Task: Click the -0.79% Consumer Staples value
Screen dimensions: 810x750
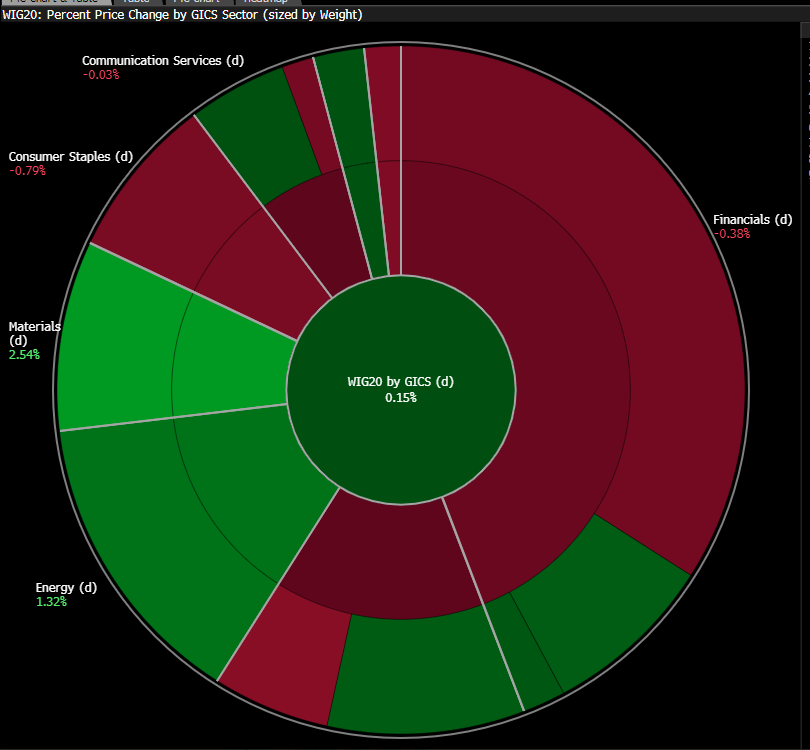Action: (x=27, y=171)
